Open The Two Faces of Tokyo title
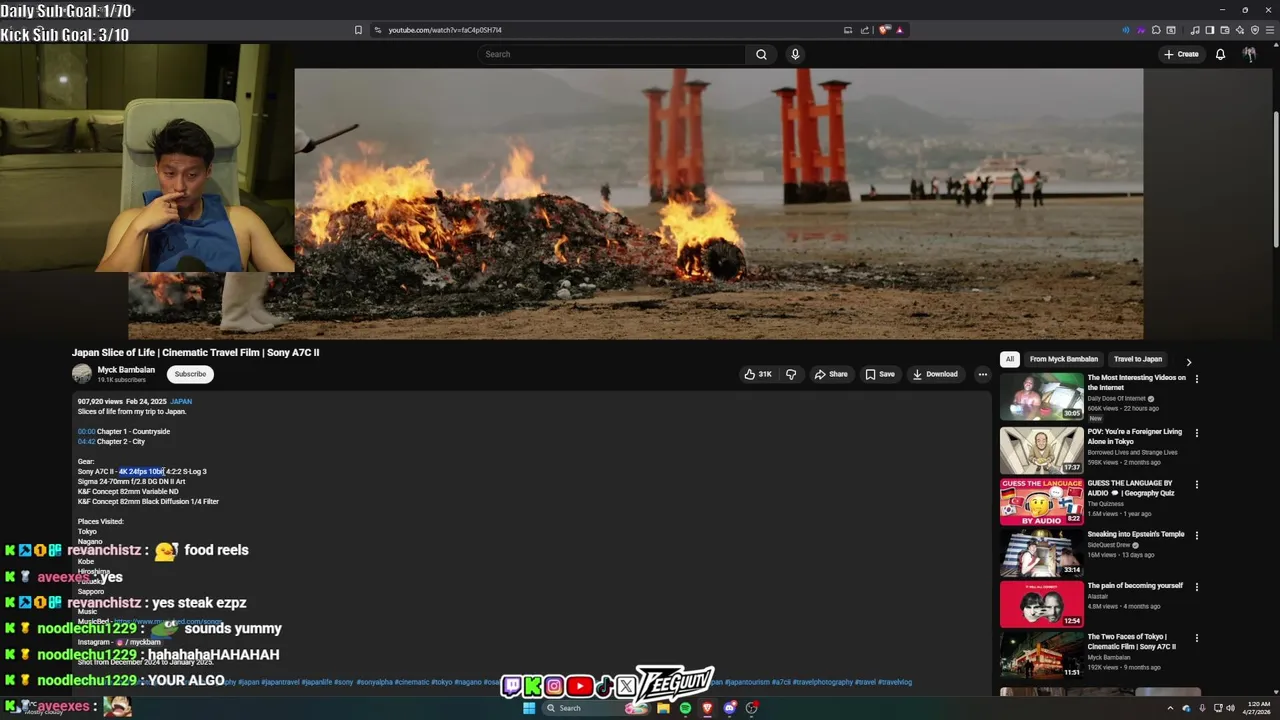This screenshot has width=1280, height=720. (1132, 642)
